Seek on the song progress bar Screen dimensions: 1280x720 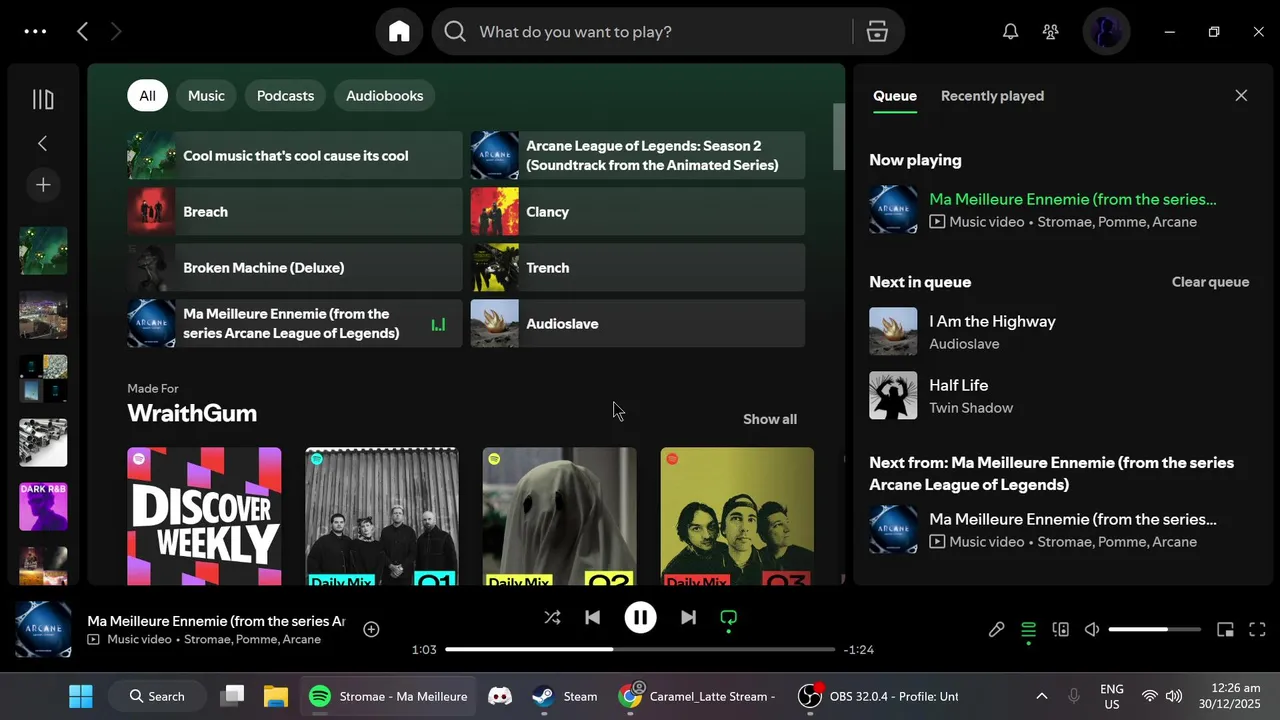[x=640, y=649]
